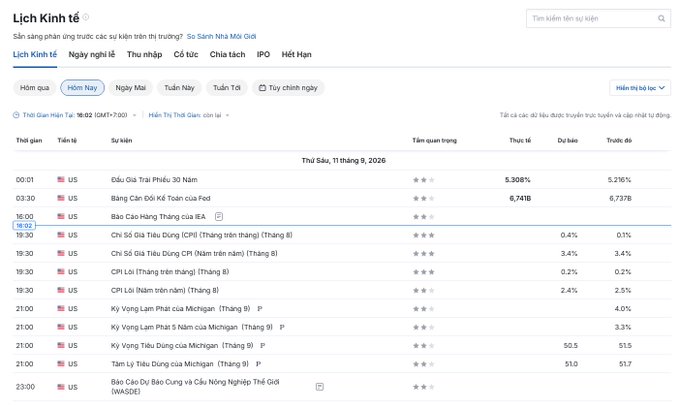Image resolution: width=680 pixels, height=409 pixels.
Task: Switch to the Cổ tức tab
Action: click(x=186, y=55)
